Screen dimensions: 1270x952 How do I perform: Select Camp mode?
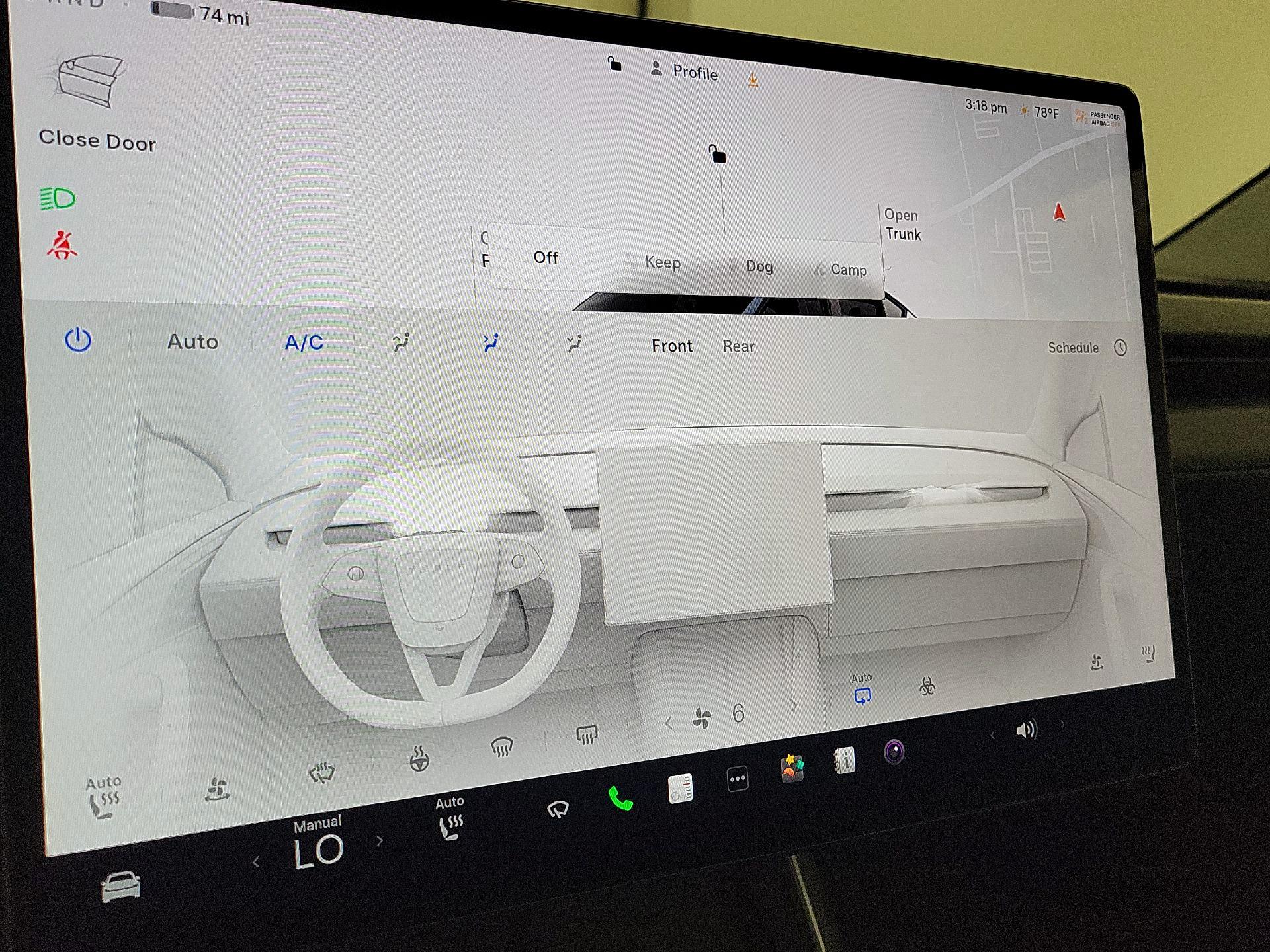coord(839,270)
